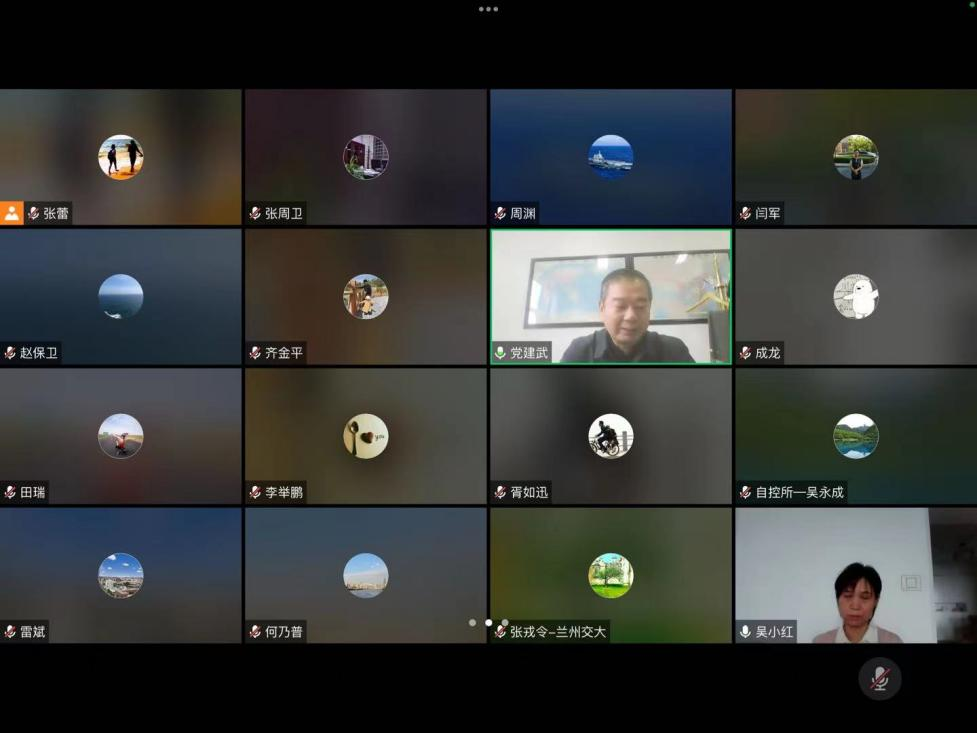The height and width of the screenshot is (733, 977).
Task: Click 李举鹏's spoon avatar
Action: click(366, 436)
